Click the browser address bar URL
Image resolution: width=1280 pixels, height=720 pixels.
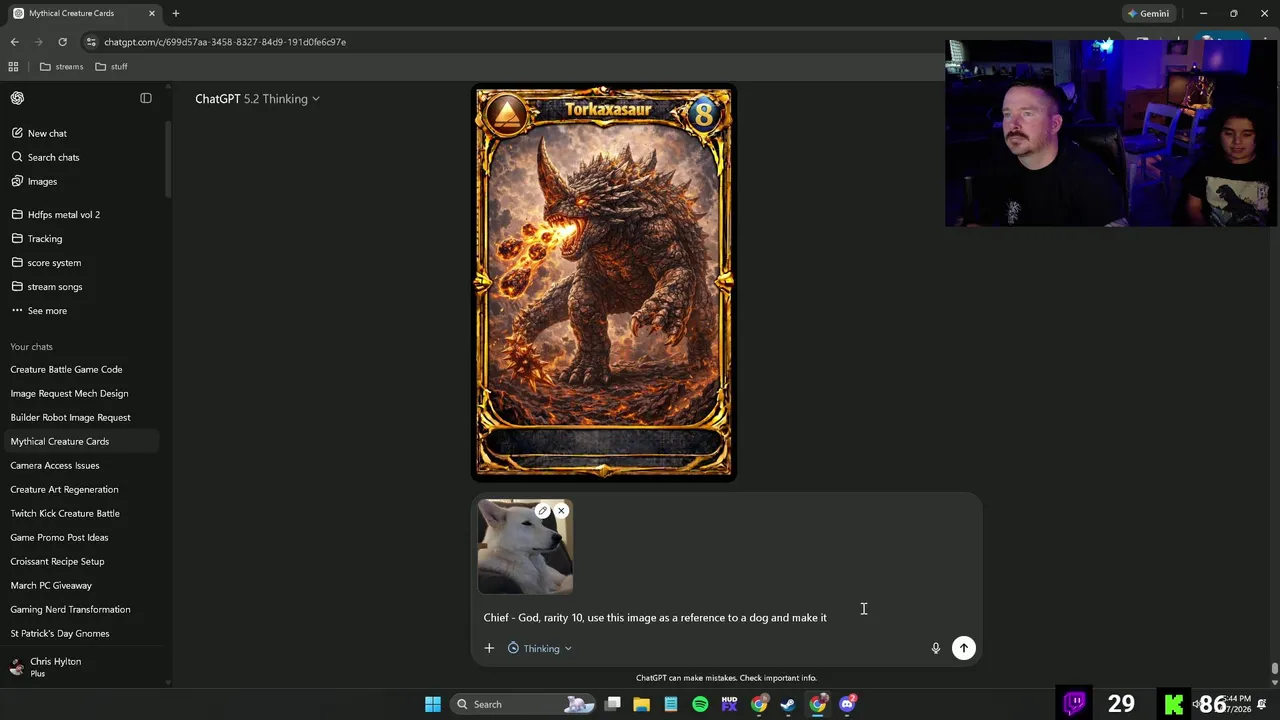(225, 42)
